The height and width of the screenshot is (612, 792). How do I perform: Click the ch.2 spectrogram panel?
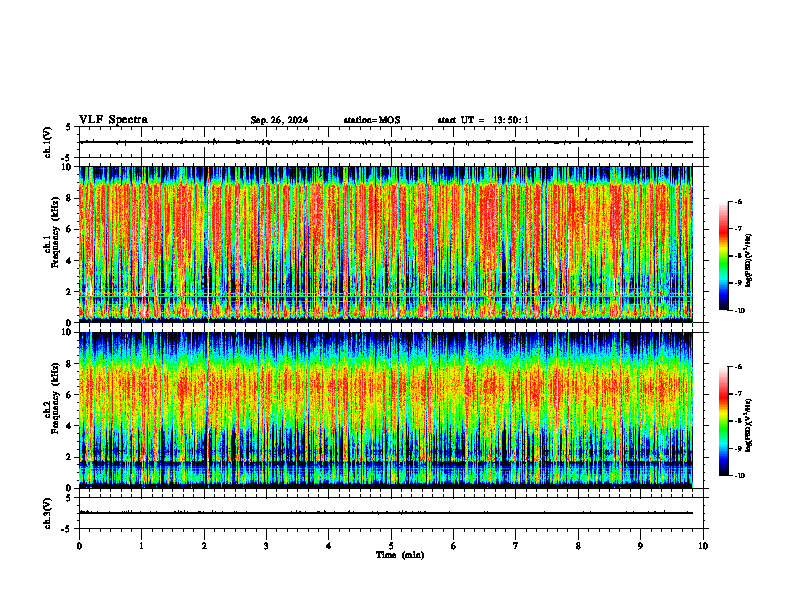(x=386, y=410)
